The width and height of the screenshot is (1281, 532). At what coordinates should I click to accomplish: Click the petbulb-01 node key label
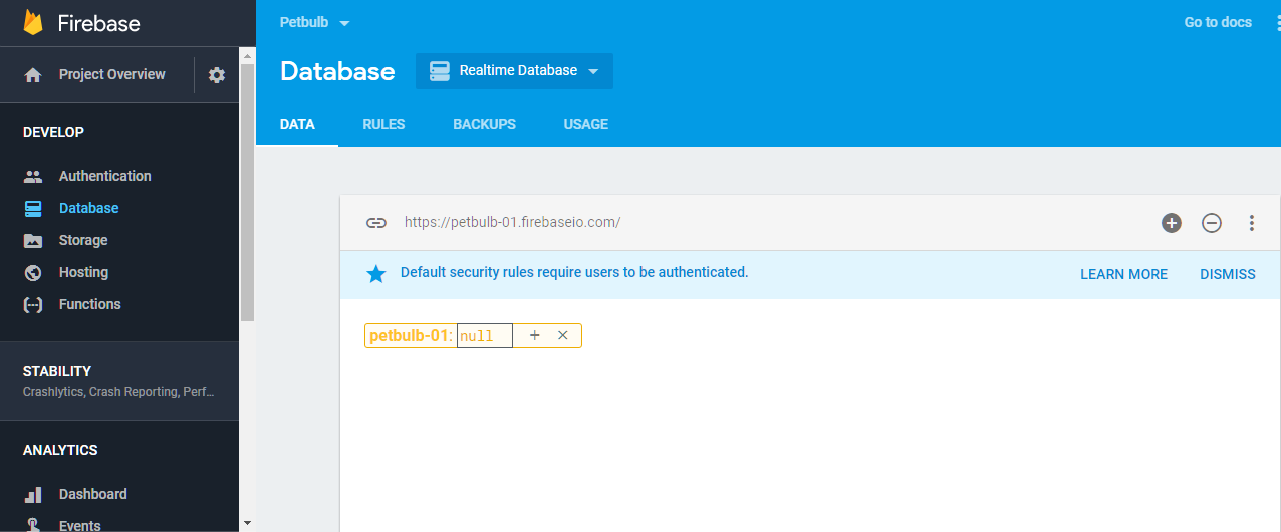point(411,336)
